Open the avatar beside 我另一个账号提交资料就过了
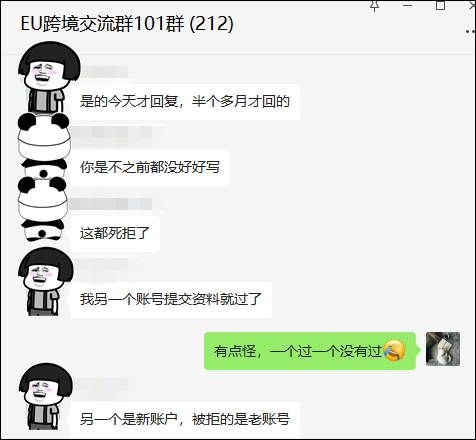Viewport: 476px width, 440px height. (x=44, y=281)
